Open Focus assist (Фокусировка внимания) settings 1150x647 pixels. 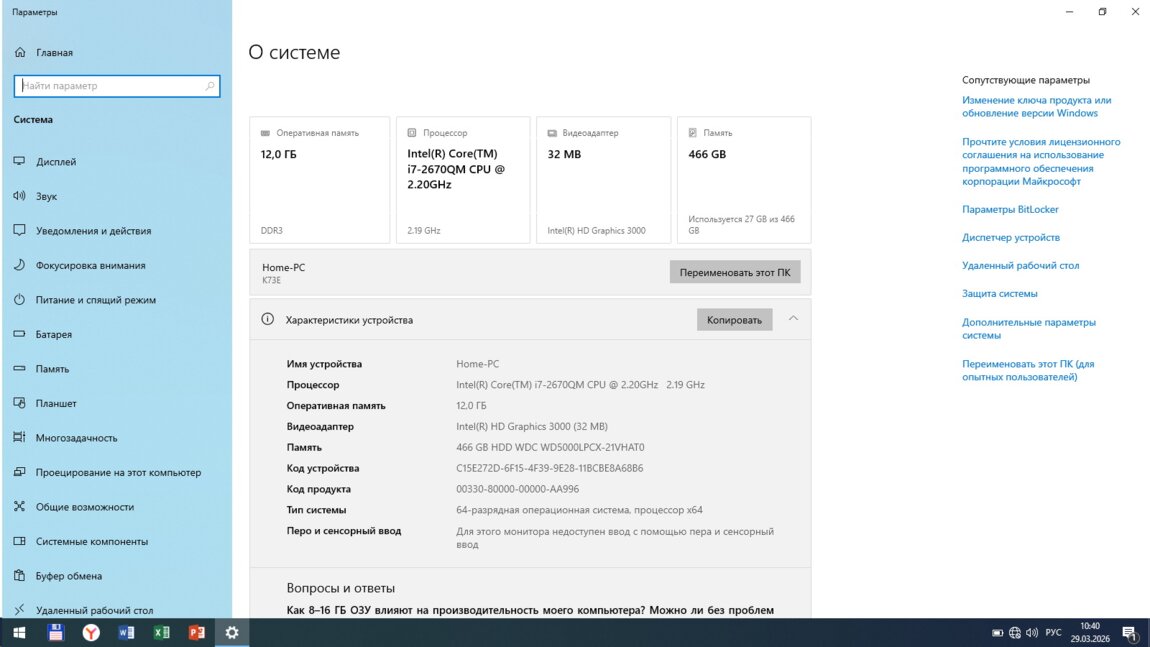(90, 266)
